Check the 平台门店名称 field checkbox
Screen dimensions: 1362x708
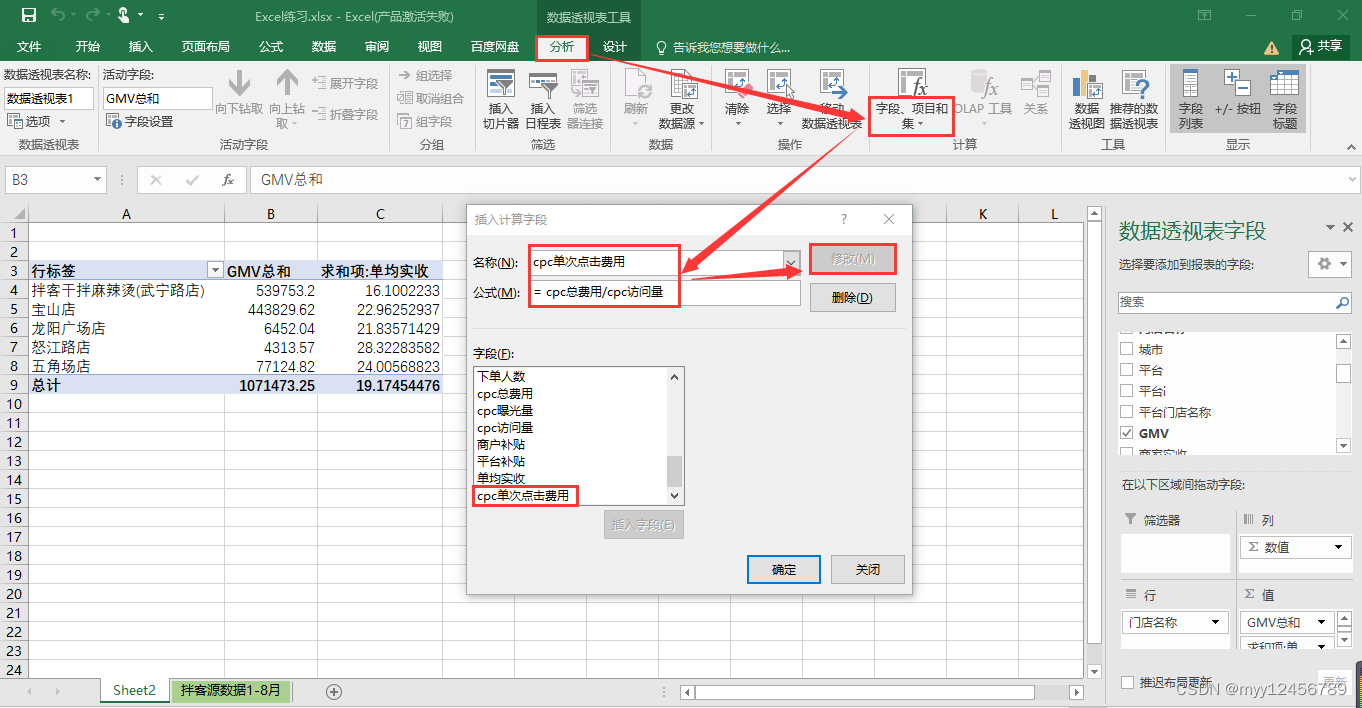point(1127,412)
